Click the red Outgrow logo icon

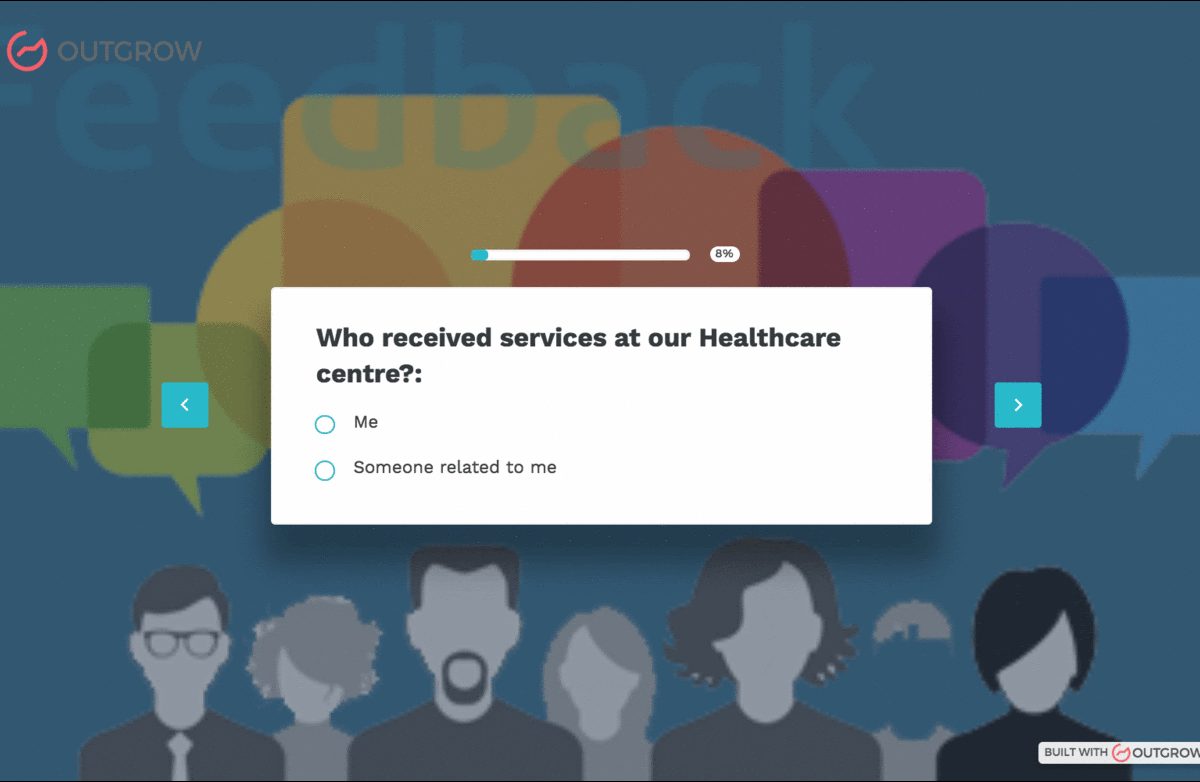[27, 50]
